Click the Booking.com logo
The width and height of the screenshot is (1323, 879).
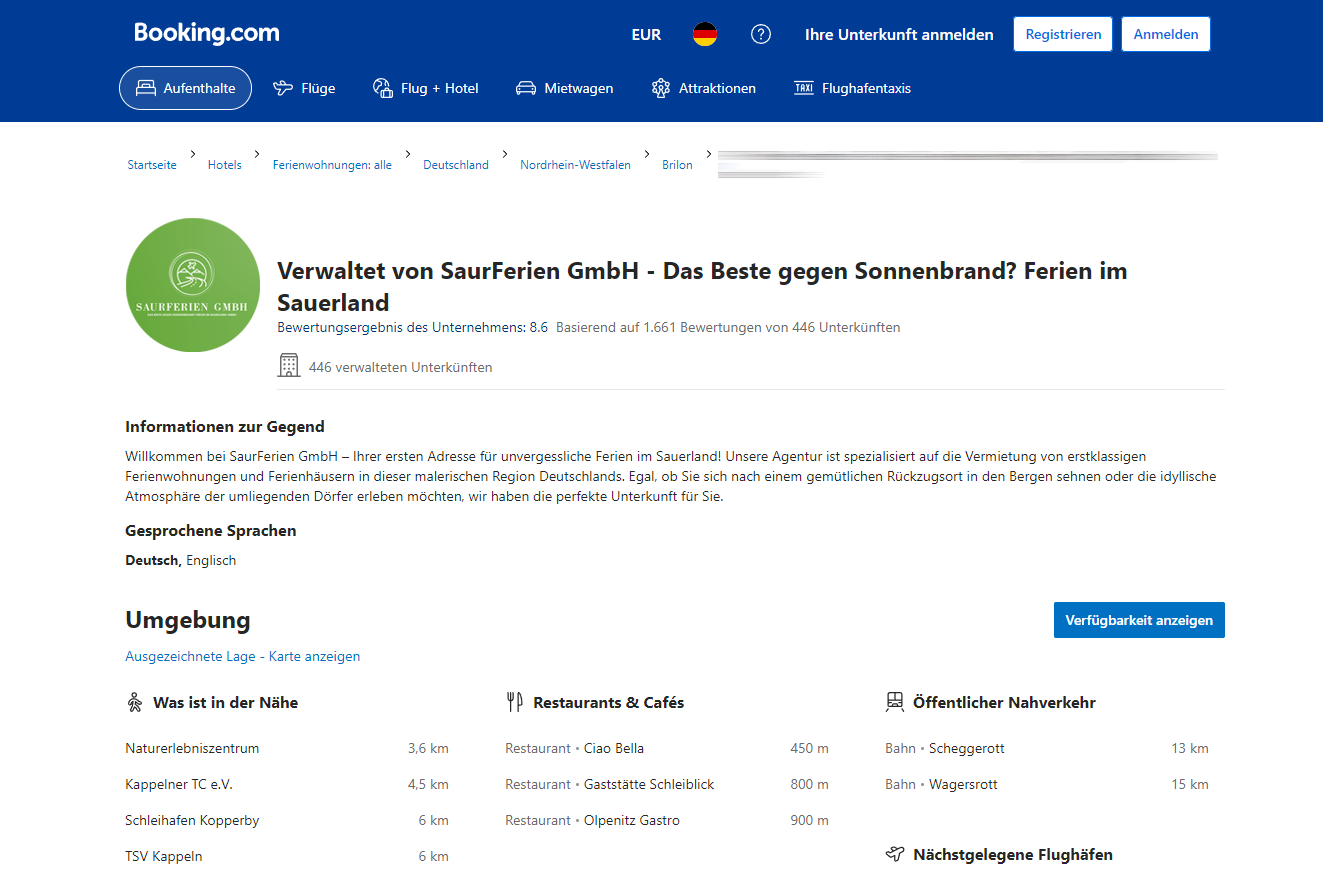tap(207, 33)
